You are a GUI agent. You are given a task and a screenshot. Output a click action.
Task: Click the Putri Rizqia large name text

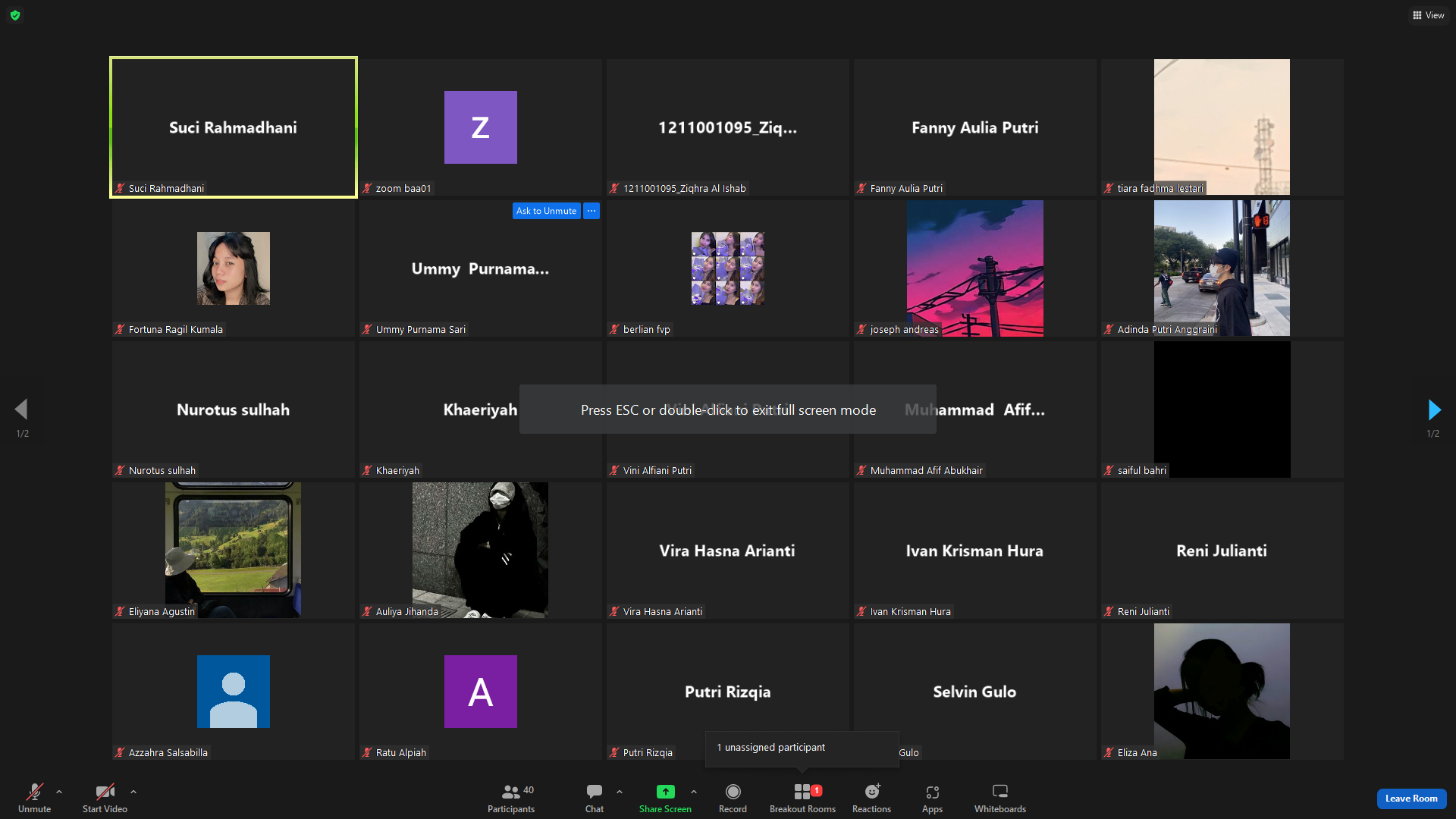[x=728, y=692]
